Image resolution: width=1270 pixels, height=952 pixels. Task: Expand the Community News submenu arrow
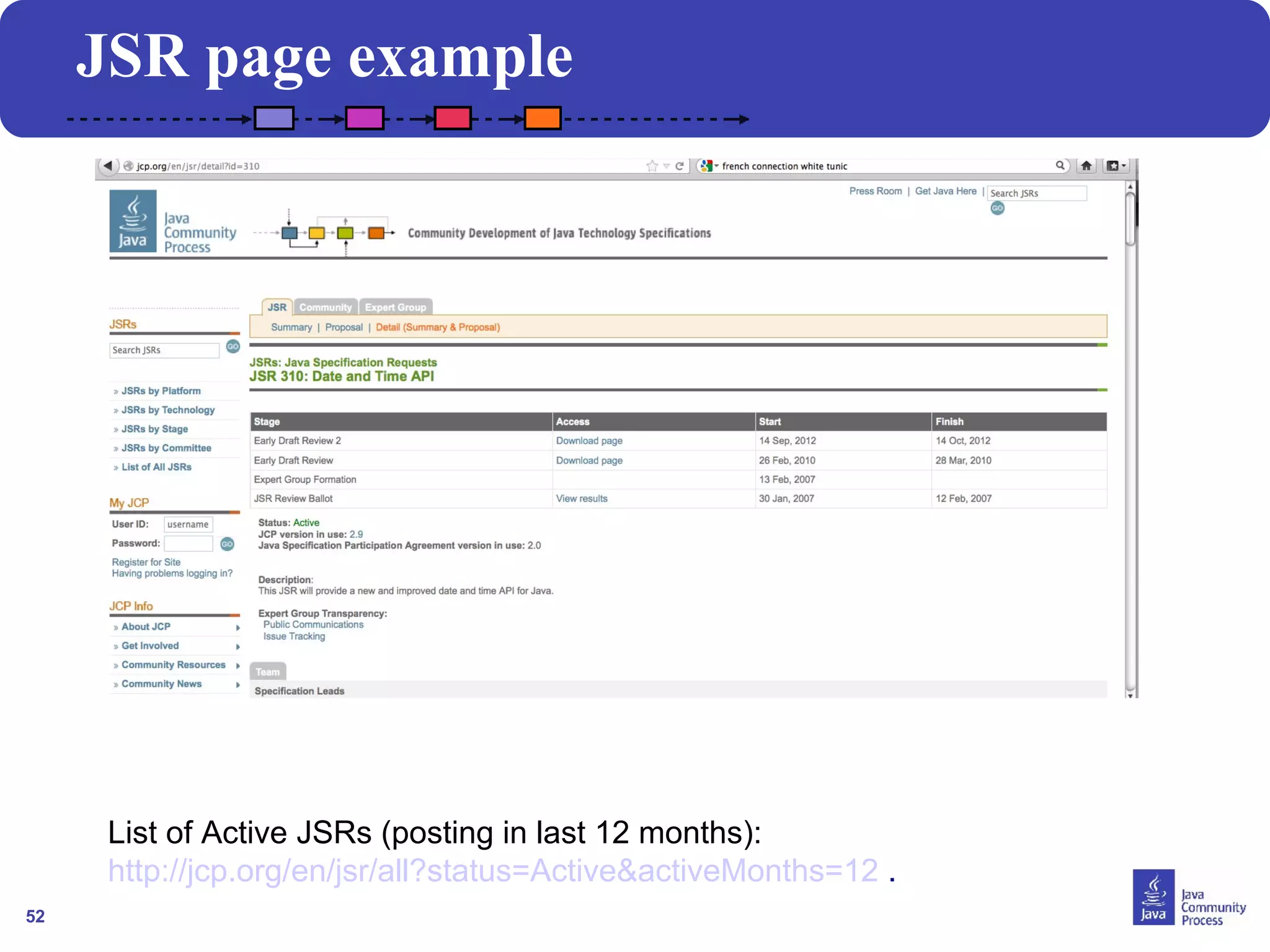coord(238,685)
